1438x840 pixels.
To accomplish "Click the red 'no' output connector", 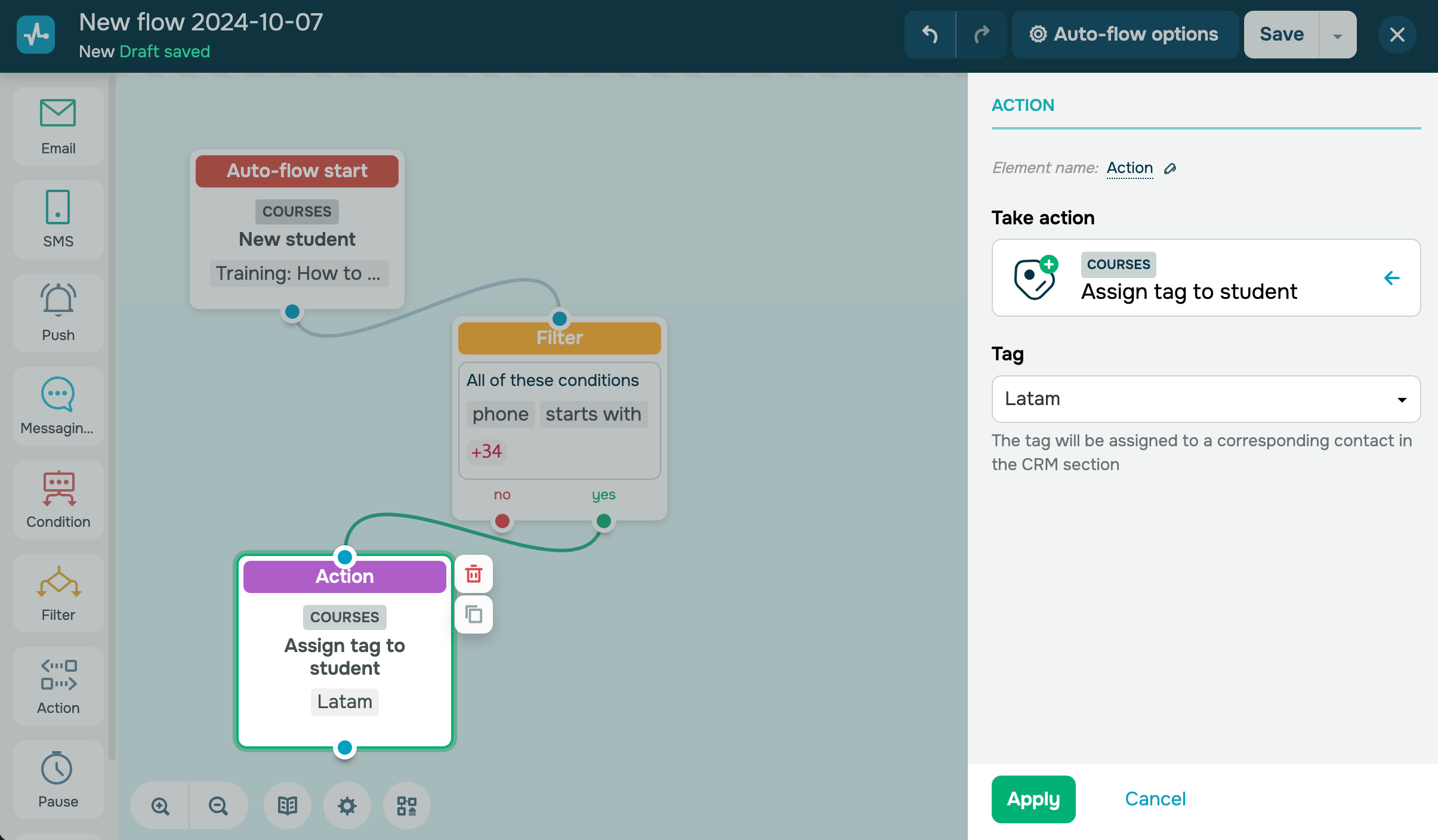I will 502,521.
